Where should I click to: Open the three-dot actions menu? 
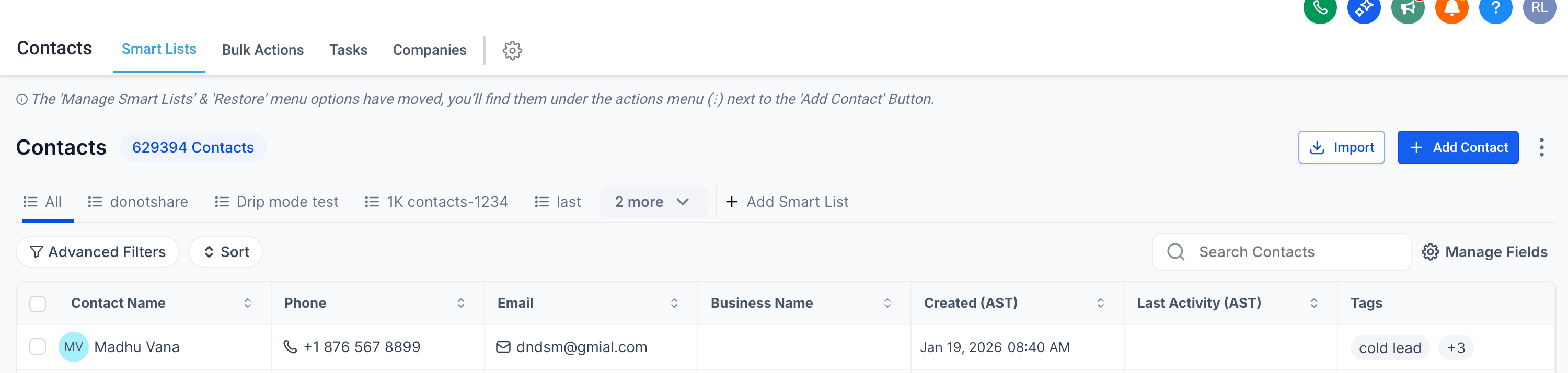point(1541,147)
